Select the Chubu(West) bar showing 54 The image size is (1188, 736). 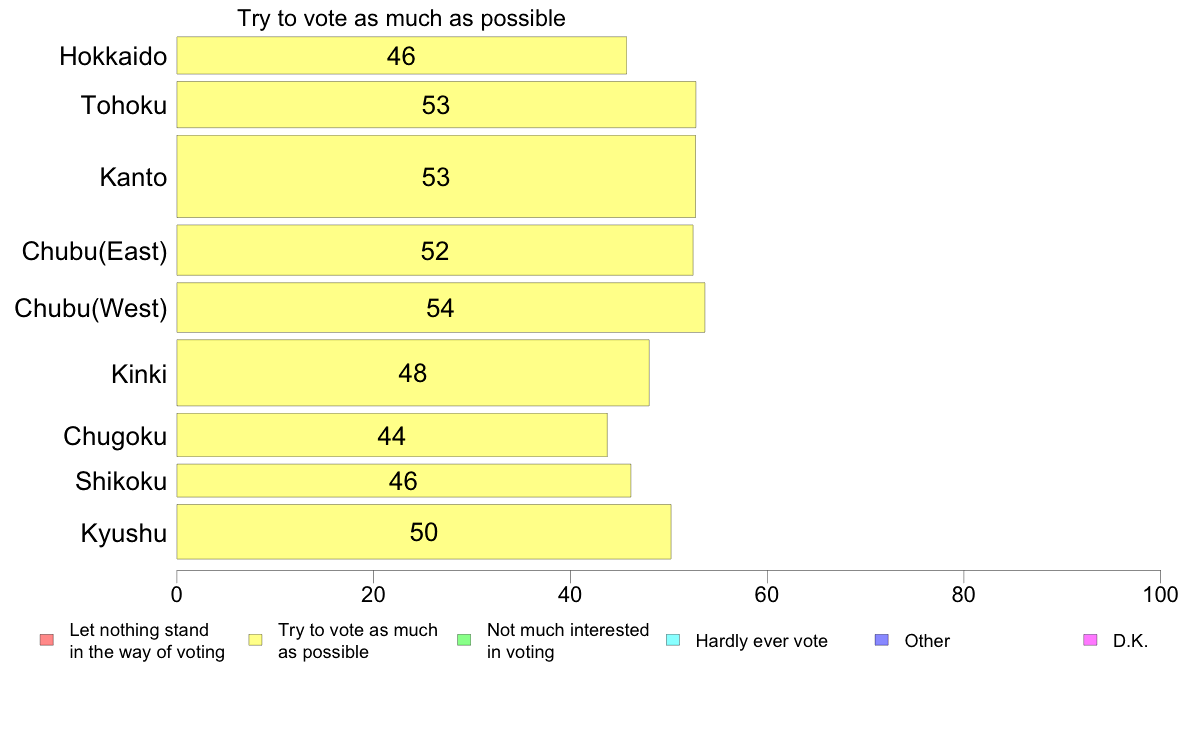(441, 308)
